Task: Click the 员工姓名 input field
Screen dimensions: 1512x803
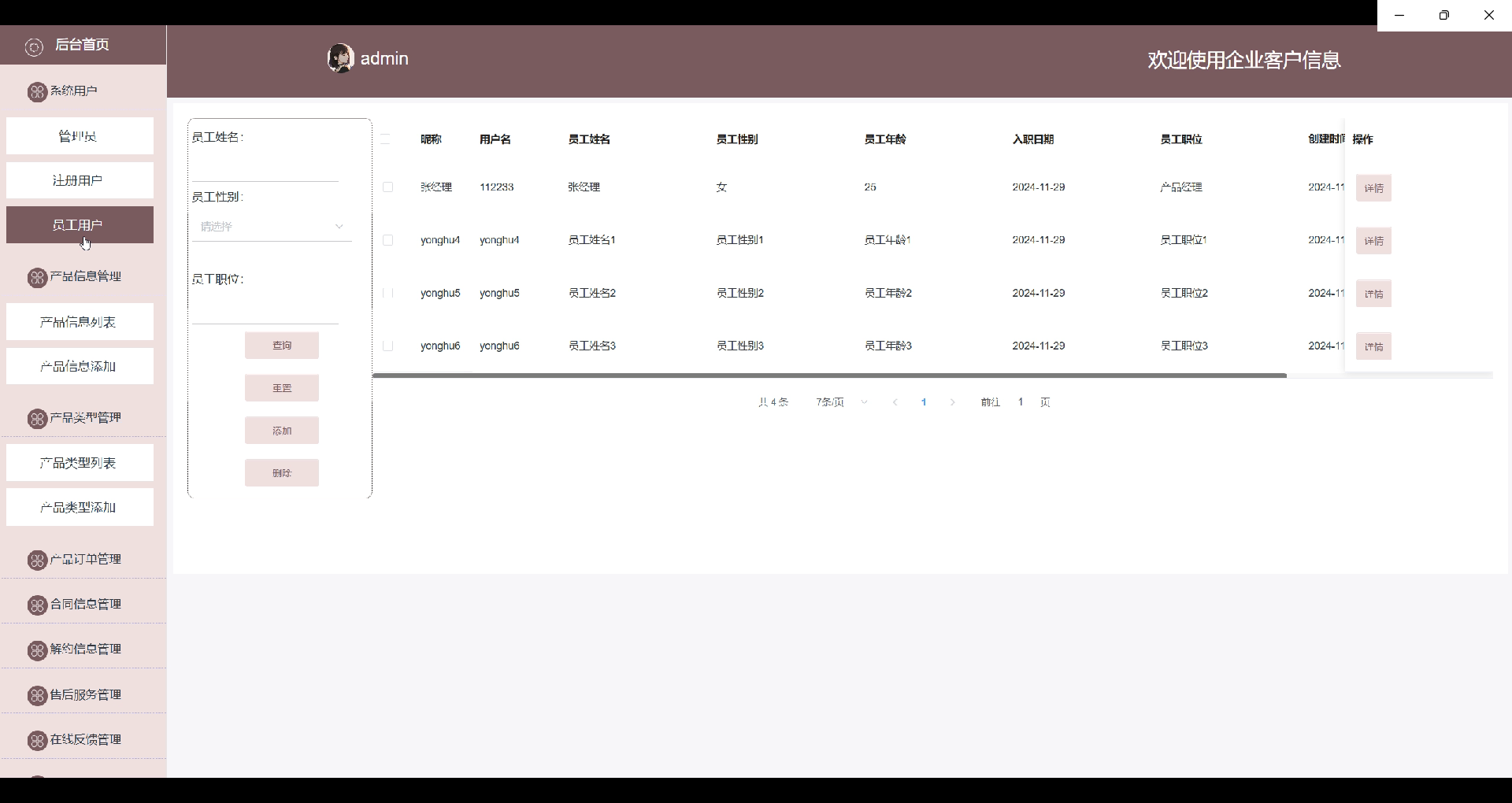Action: tap(265, 167)
